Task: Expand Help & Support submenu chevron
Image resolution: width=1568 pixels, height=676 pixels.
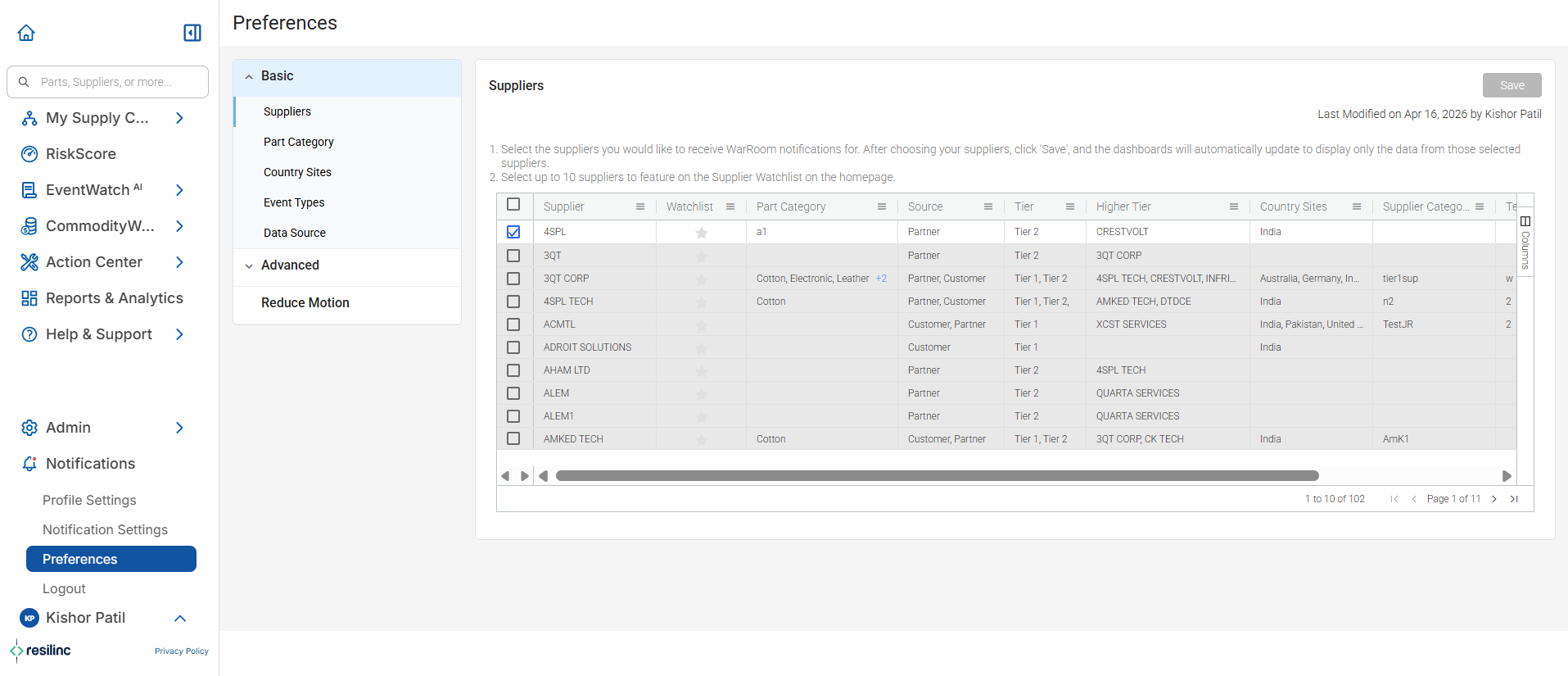Action: (179, 334)
